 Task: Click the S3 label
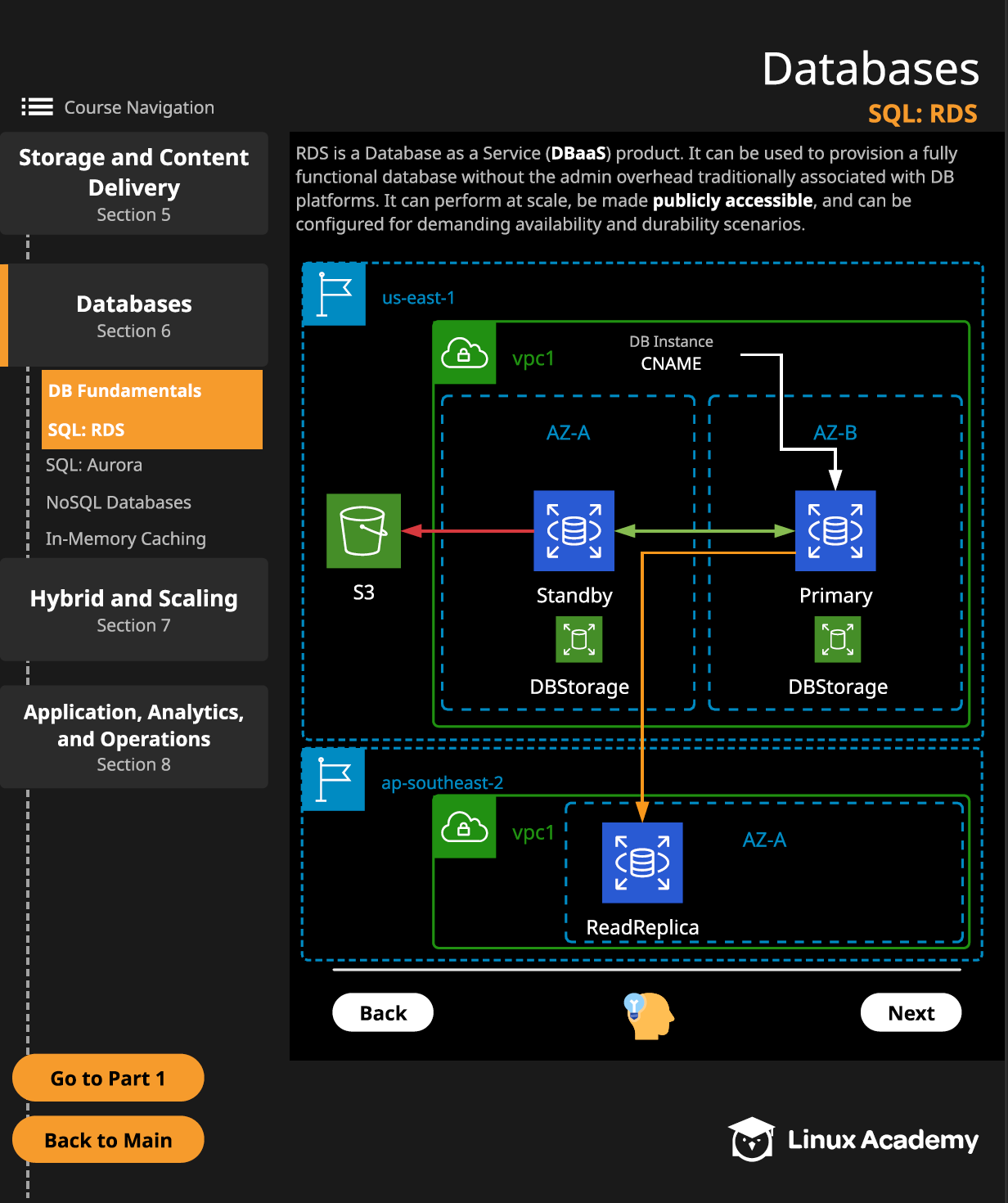click(x=363, y=592)
